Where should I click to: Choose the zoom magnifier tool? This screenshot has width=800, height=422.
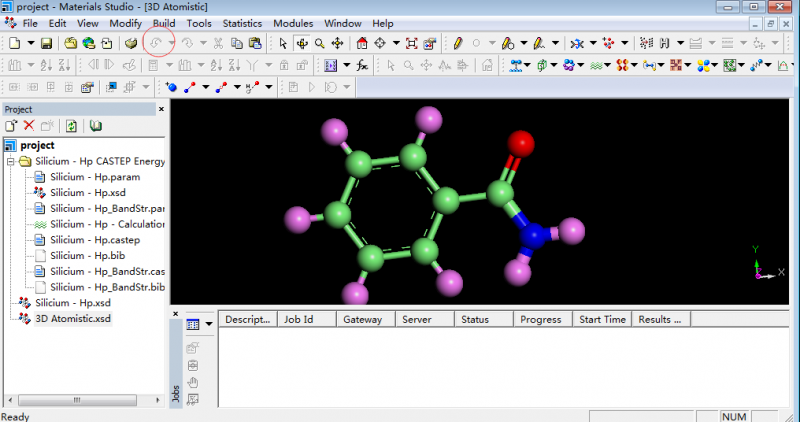click(319, 43)
